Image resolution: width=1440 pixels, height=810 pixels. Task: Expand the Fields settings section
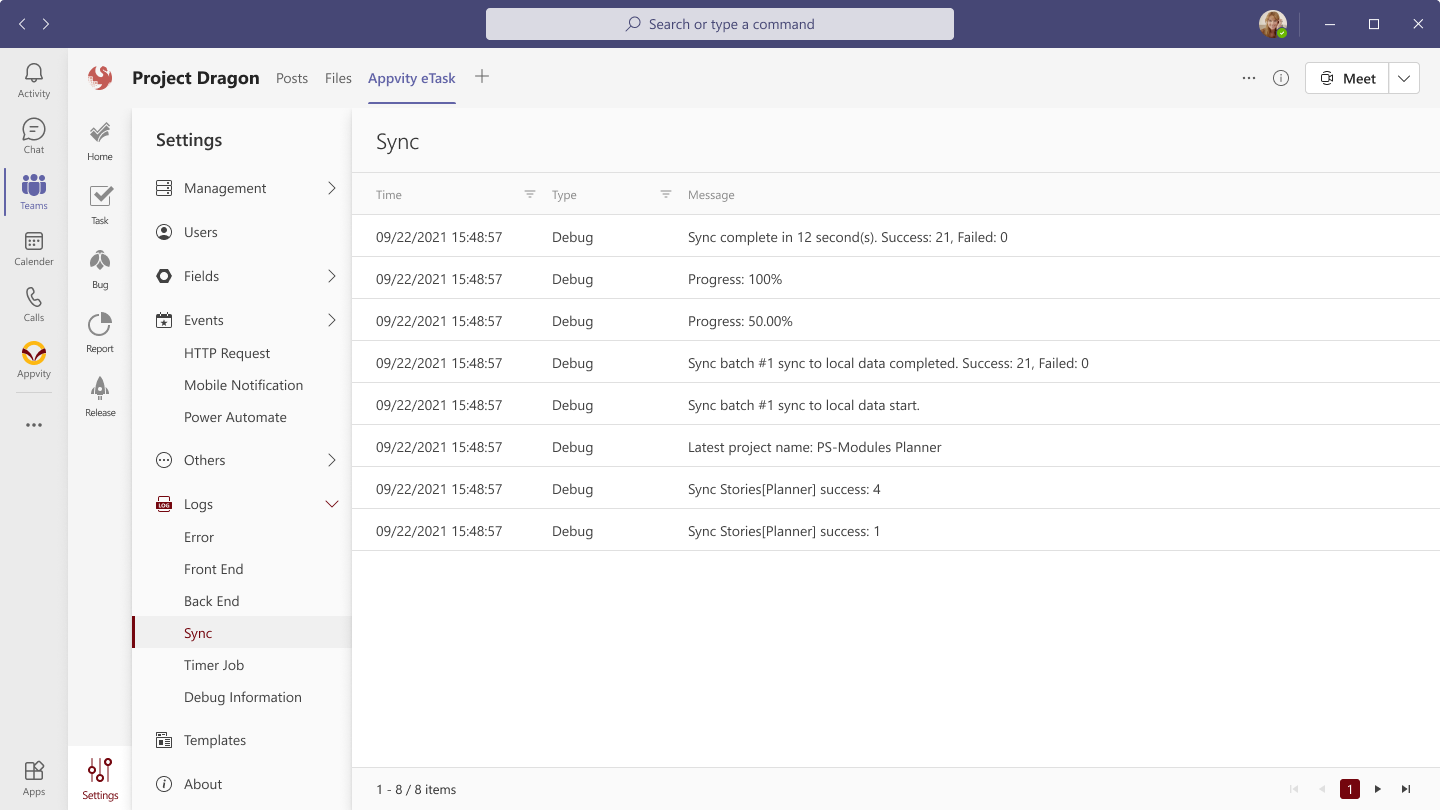coord(332,276)
